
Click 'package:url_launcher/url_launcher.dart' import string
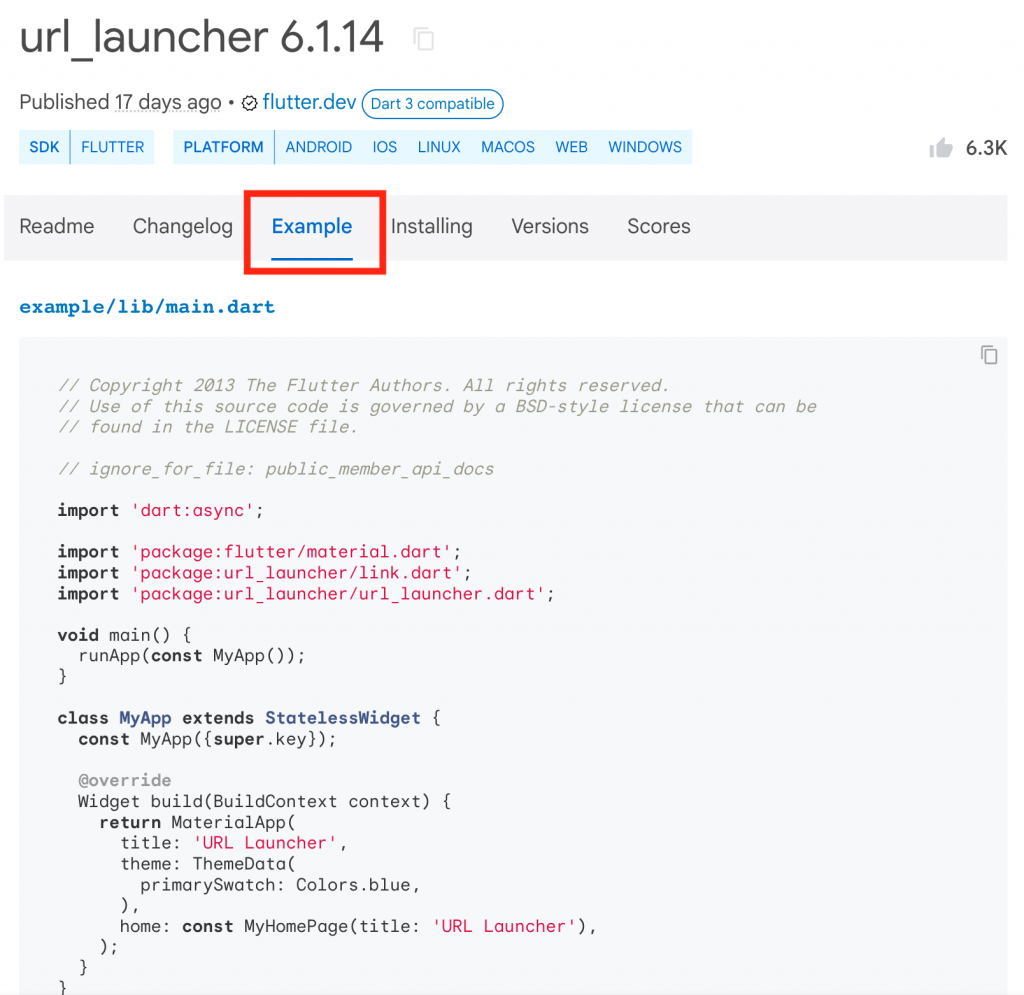pyautogui.click(x=338, y=594)
